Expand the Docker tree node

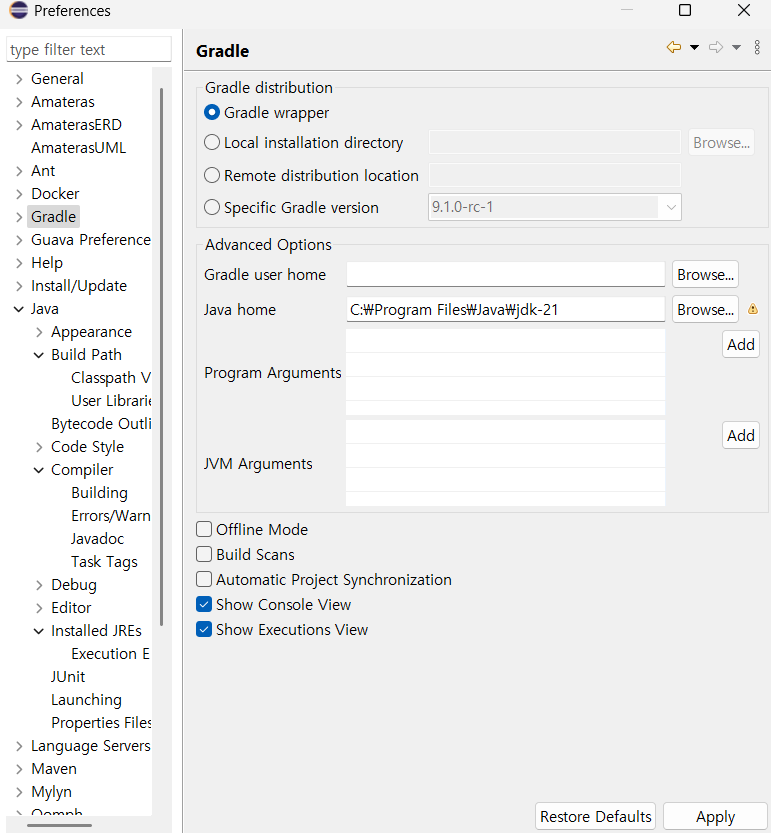point(19,194)
